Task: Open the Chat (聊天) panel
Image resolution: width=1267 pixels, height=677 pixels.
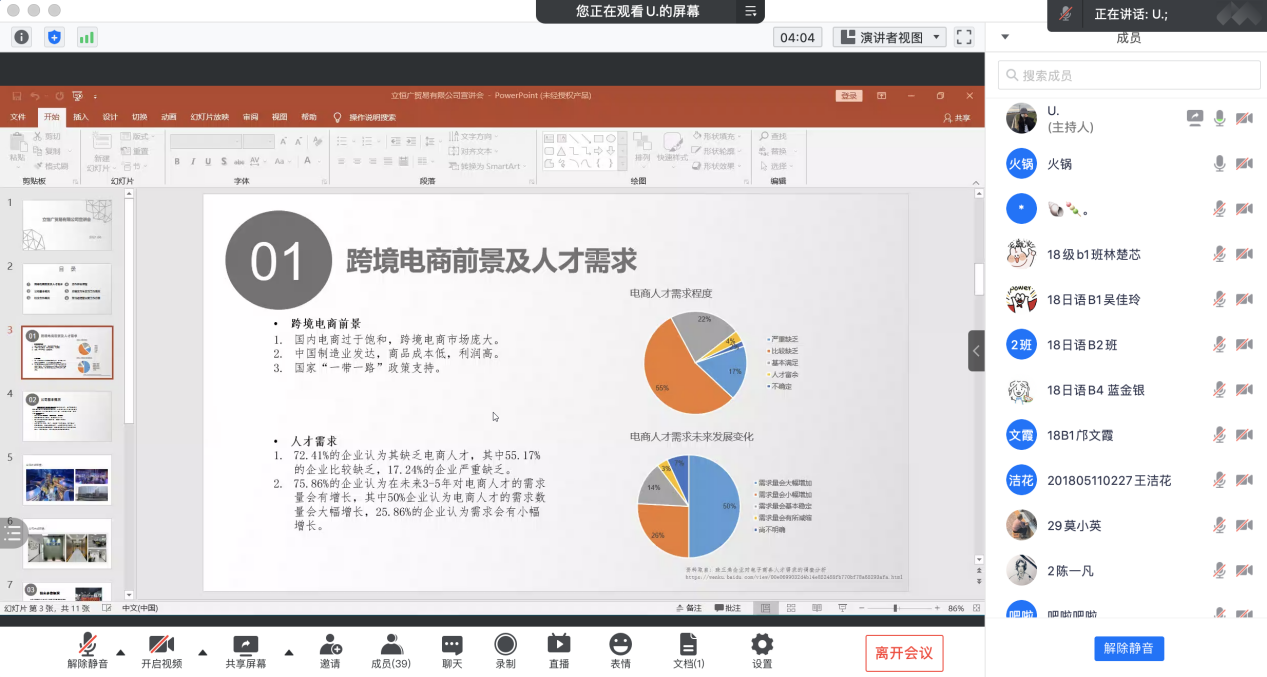Action: [452, 651]
